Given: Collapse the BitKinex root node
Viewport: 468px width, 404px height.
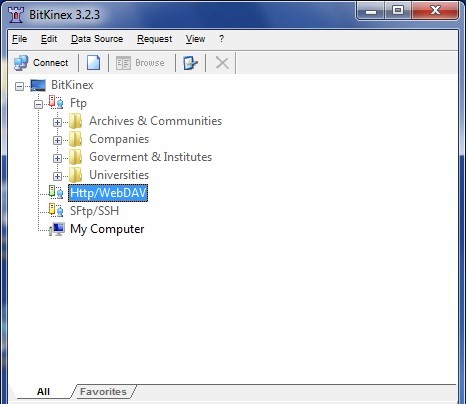Looking at the screenshot, I should [x=20, y=86].
